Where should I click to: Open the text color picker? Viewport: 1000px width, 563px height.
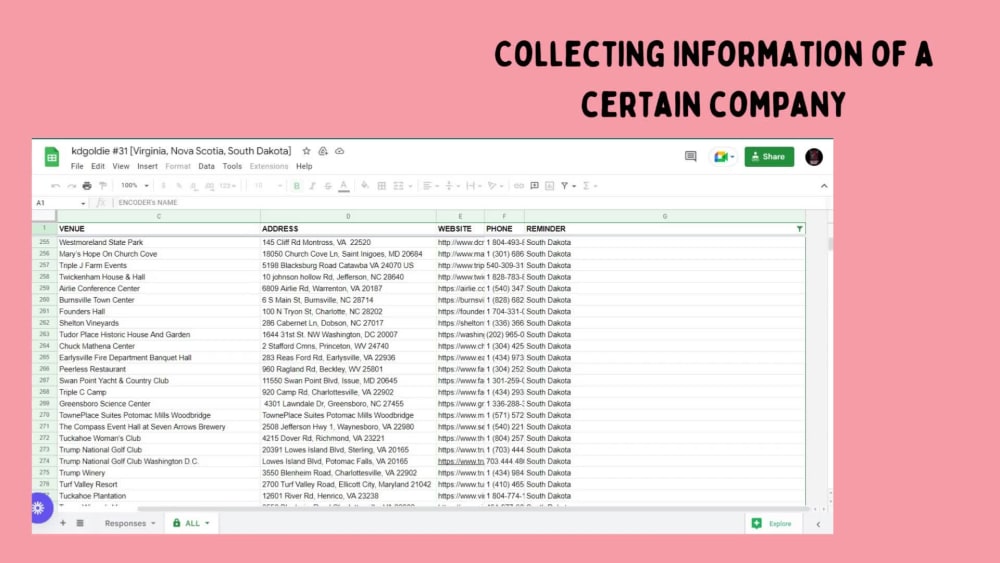click(x=344, y=186)
